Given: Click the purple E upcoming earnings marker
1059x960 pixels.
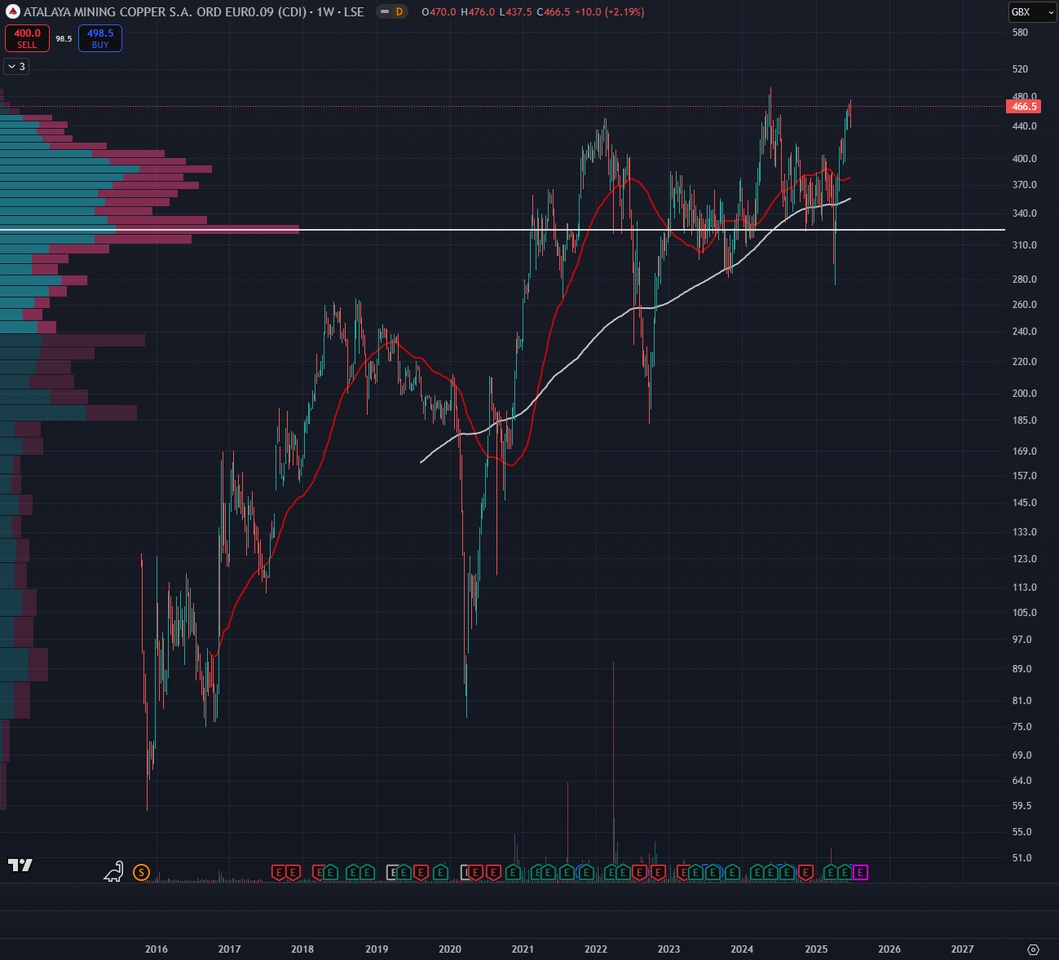Looking at the screenshot, I should point(860,872).
